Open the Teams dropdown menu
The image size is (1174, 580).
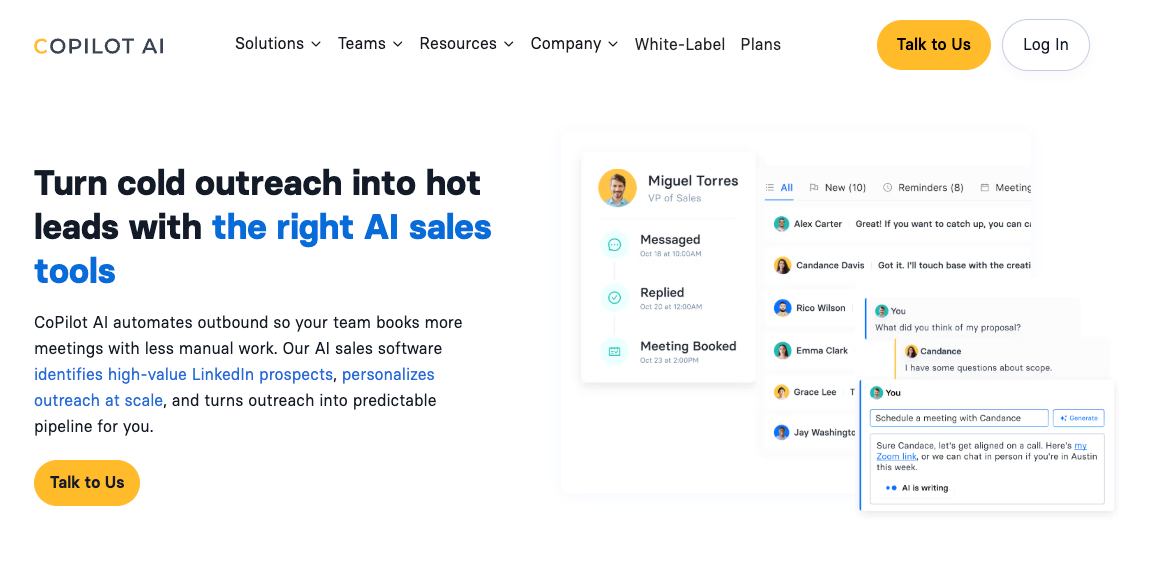pyautogui.click(x=370, y=44)
